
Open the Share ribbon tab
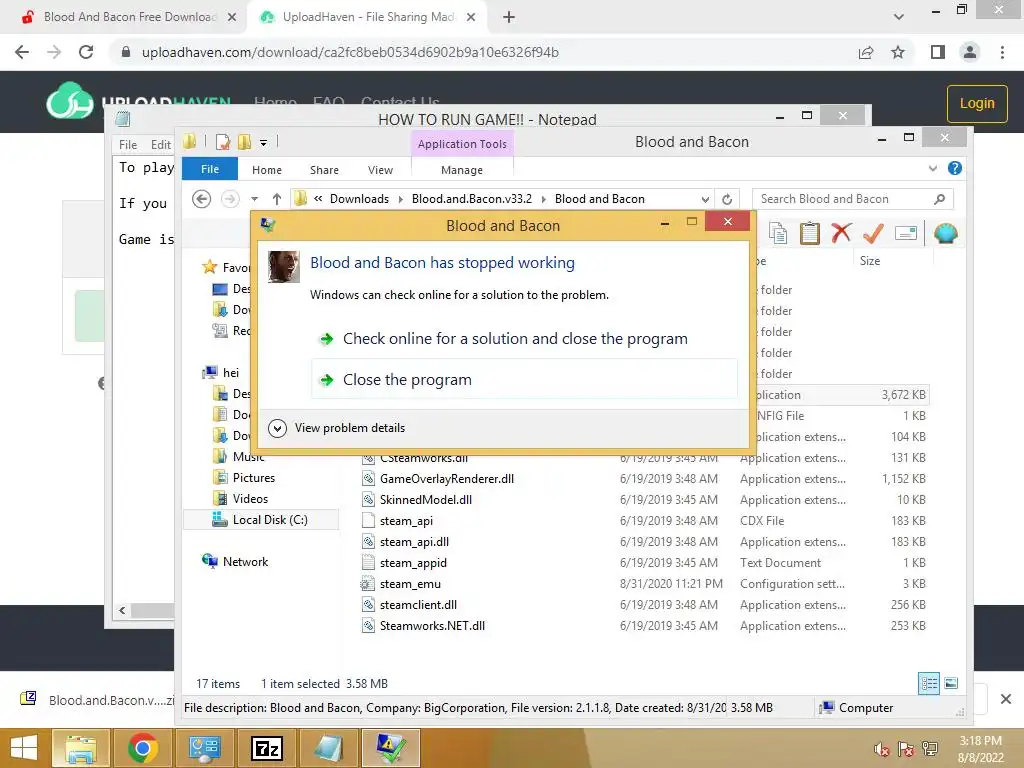tap(324, 170)
